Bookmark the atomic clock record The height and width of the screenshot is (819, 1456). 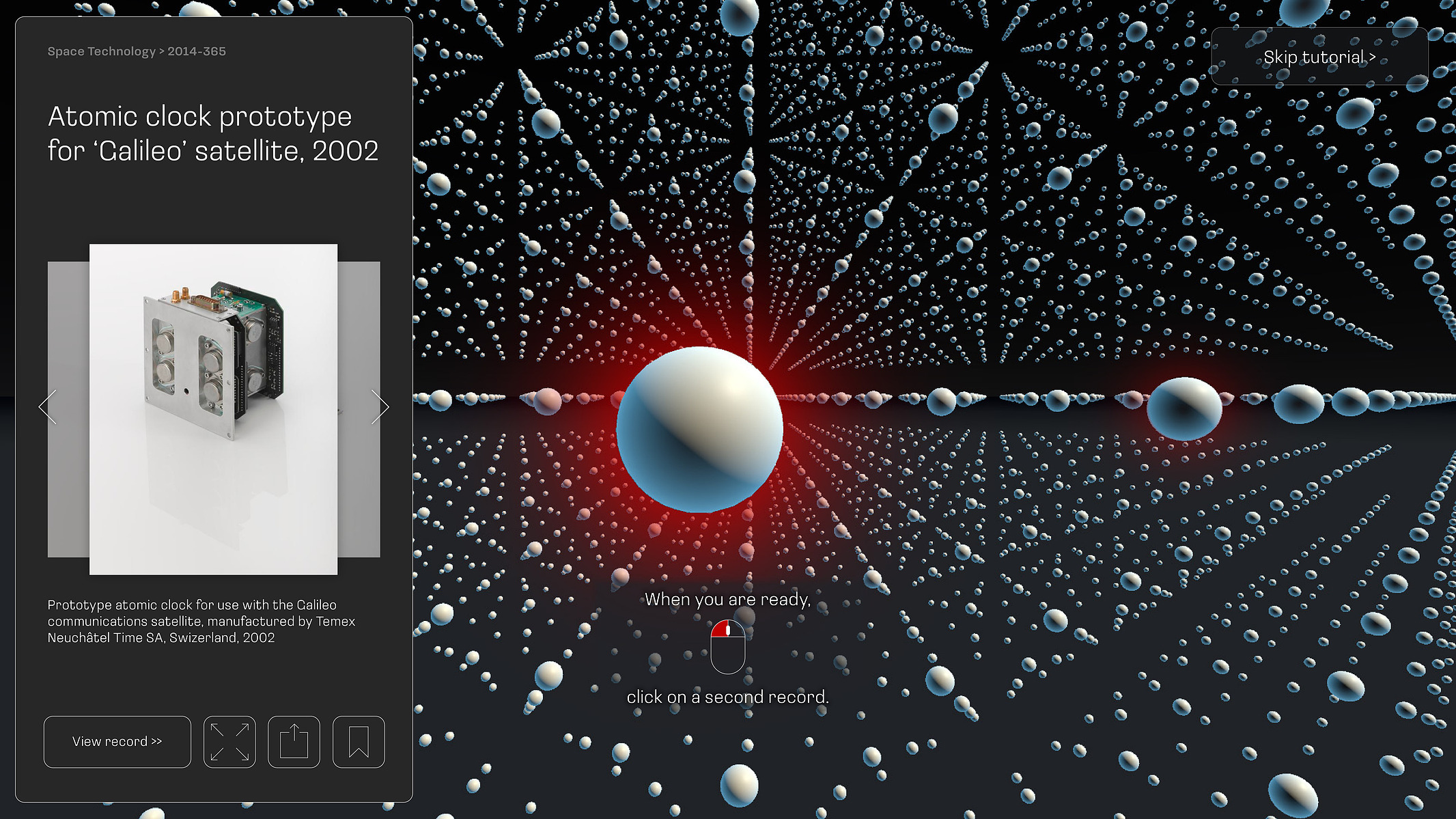(359, 742)
